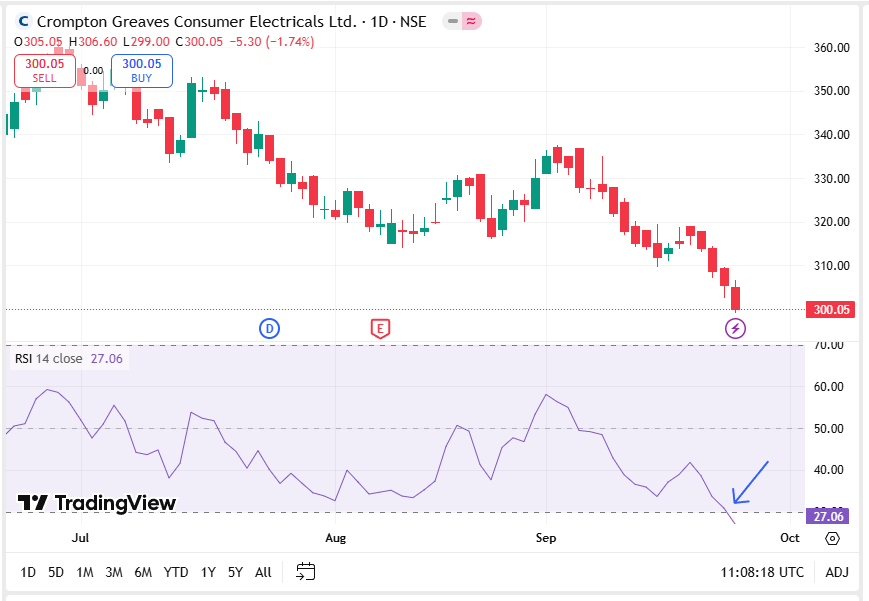This screenshot has width=869, height=601.
Task: Select the YTD date range
Action: click(x=176, y=572)
